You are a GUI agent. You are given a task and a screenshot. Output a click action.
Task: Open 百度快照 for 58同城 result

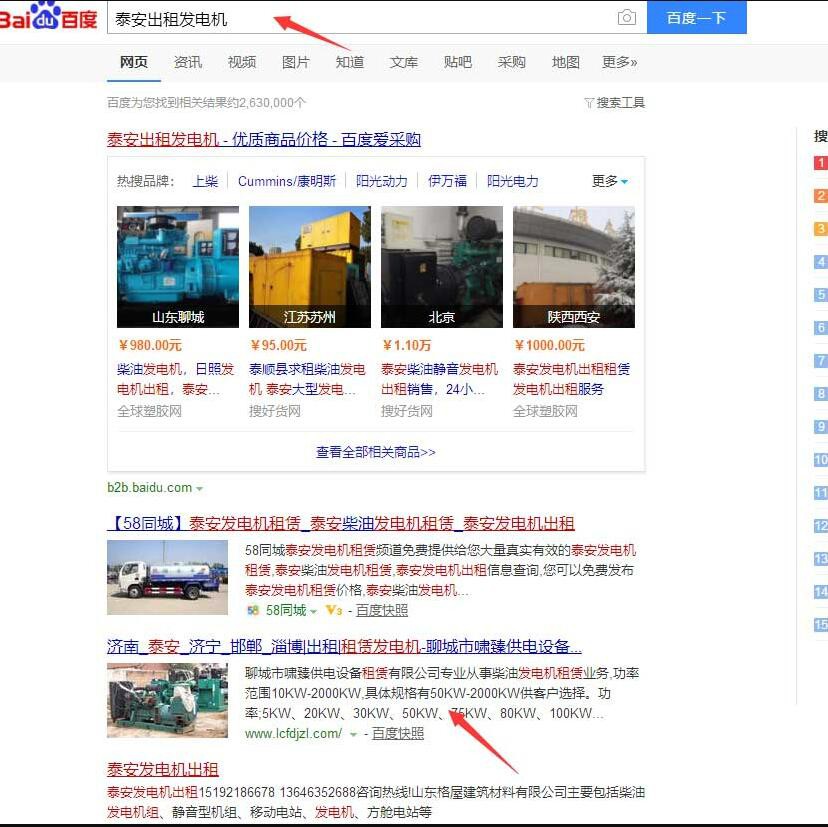coord(382,610)
